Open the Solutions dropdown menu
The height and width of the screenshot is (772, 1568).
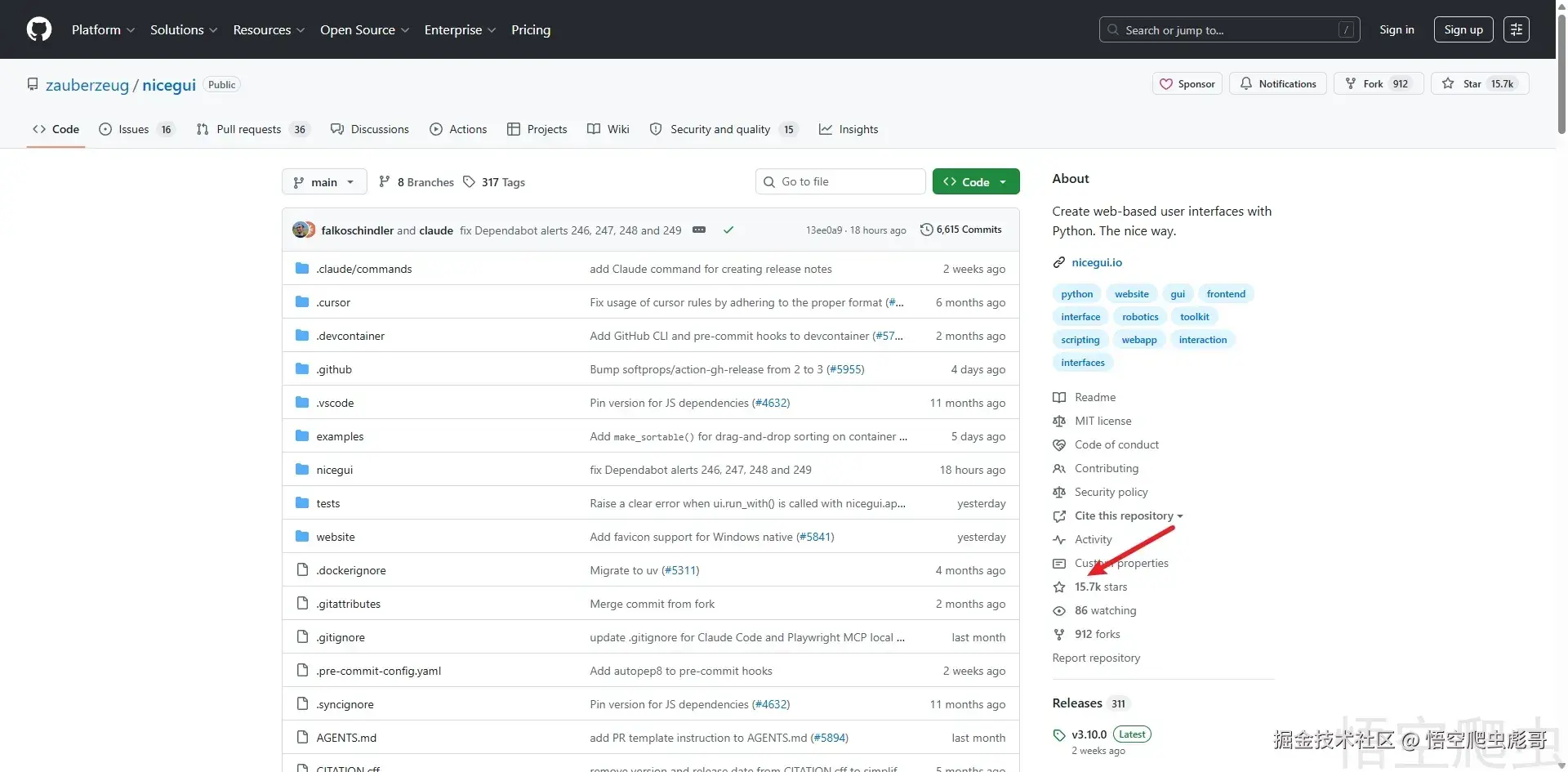(184, 29)
